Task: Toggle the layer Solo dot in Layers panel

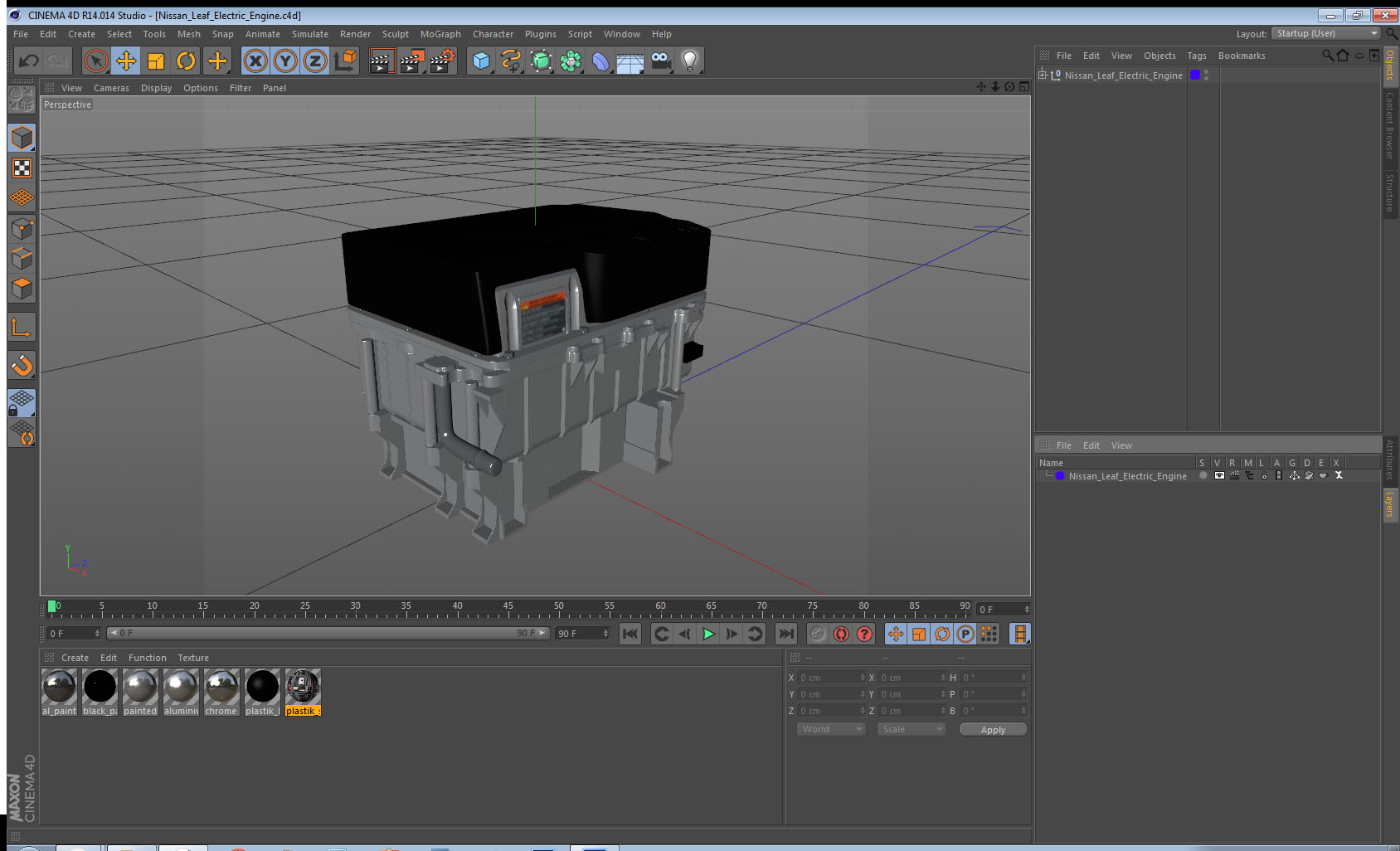Action: click(x=1203, y=475)
